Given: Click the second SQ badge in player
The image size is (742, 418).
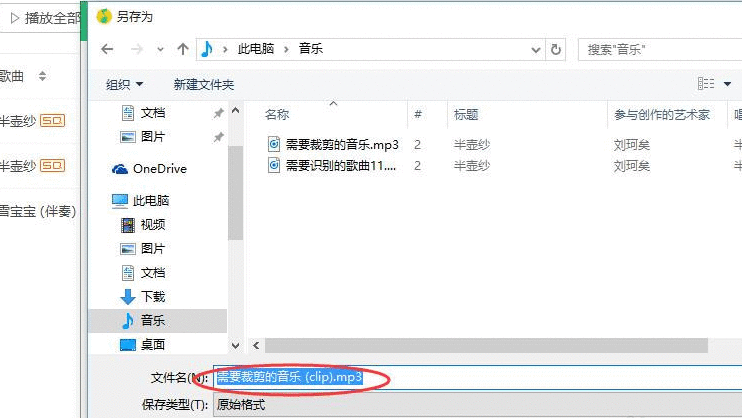Looking at the screenshot, I should tap(53, 166).
